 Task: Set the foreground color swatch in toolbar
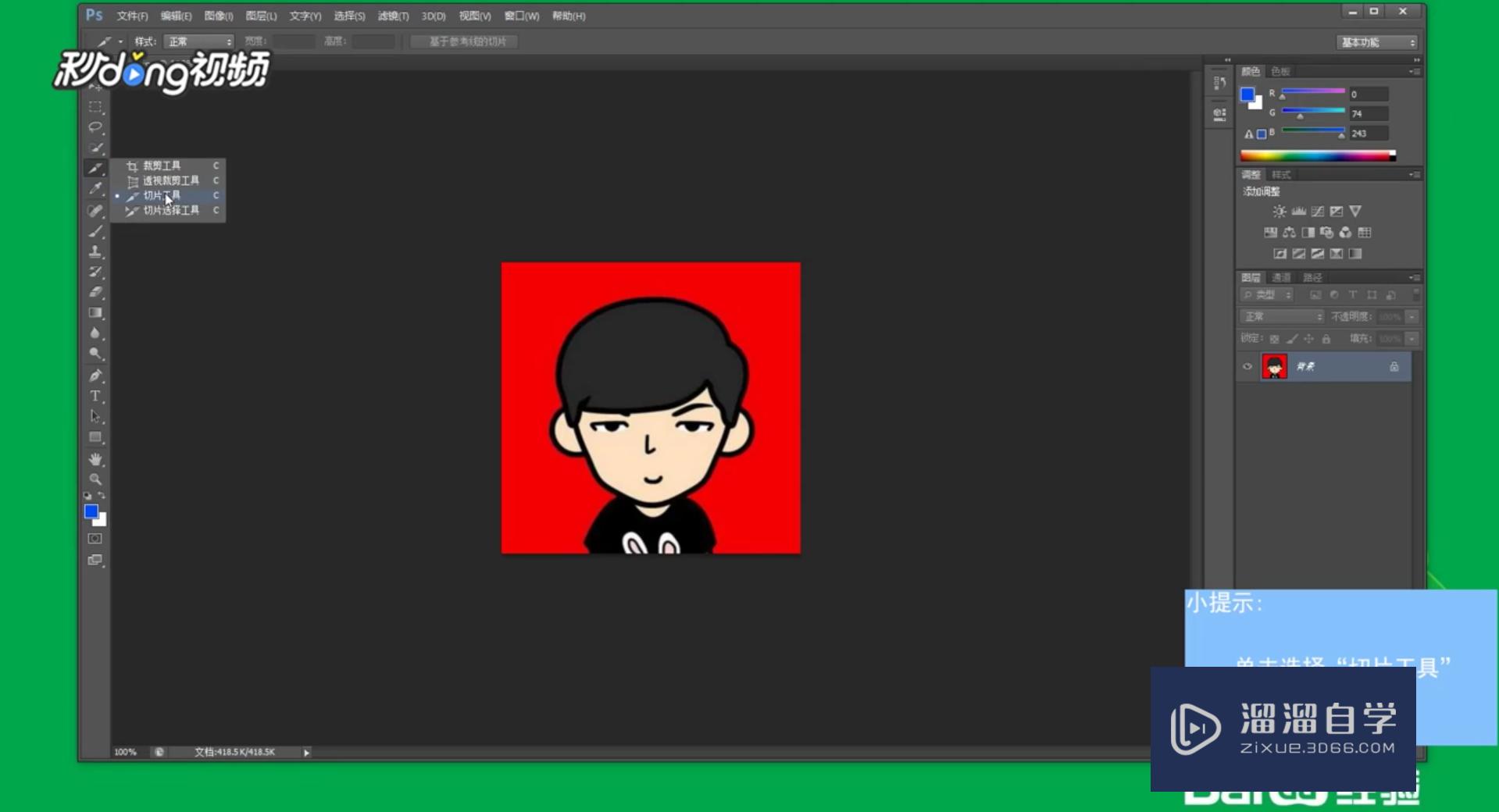91,511
